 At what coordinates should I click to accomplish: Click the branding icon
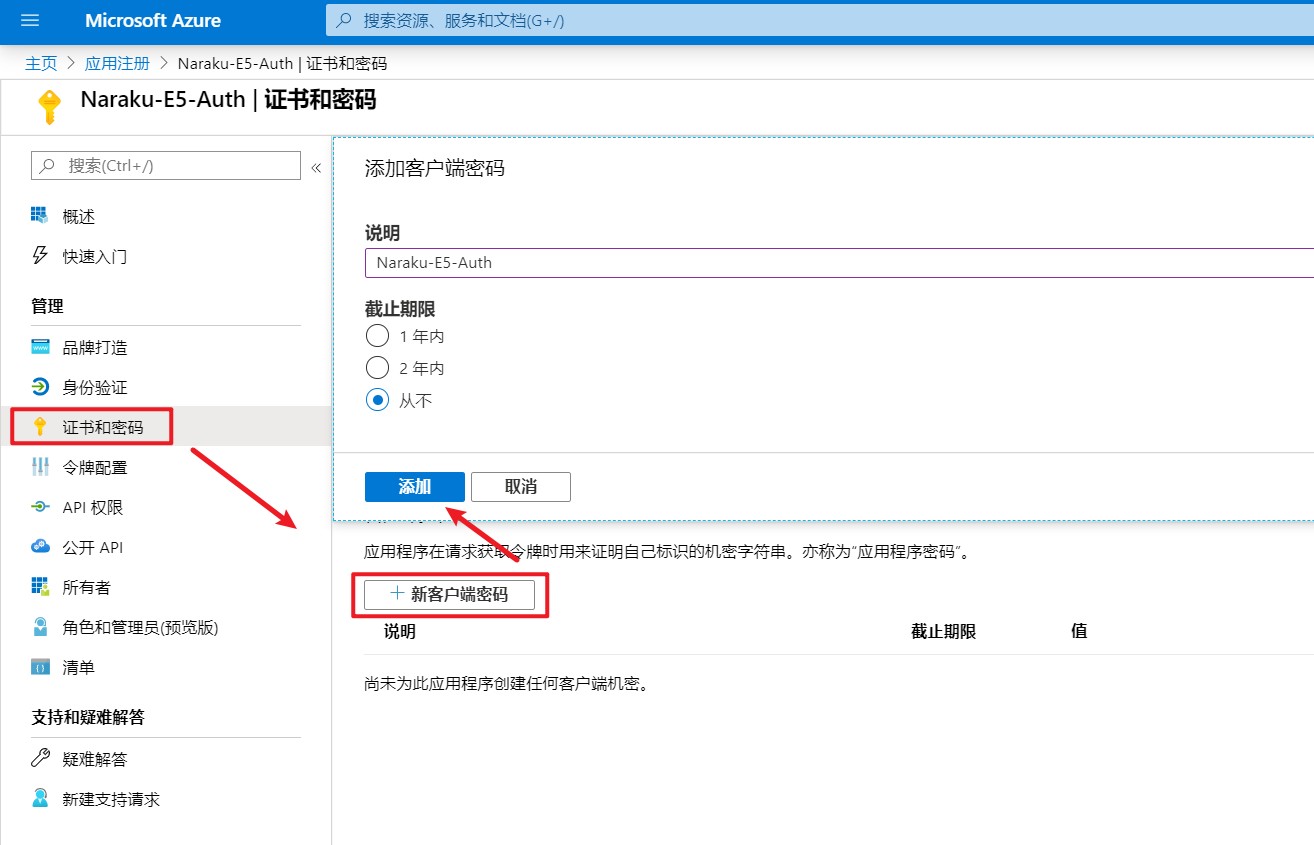pyautogui.click(x=40, y=347)
